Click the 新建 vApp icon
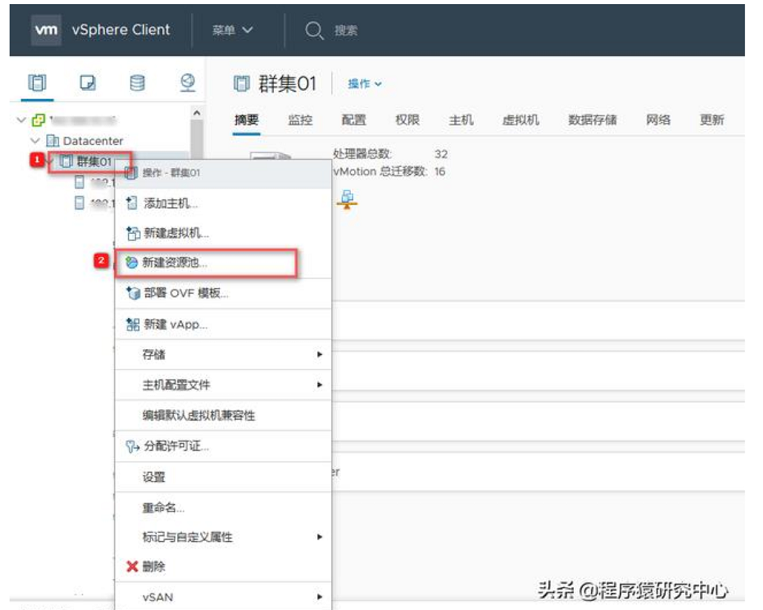Viewport: 763px width, 610px height. [x=132, y=324]
